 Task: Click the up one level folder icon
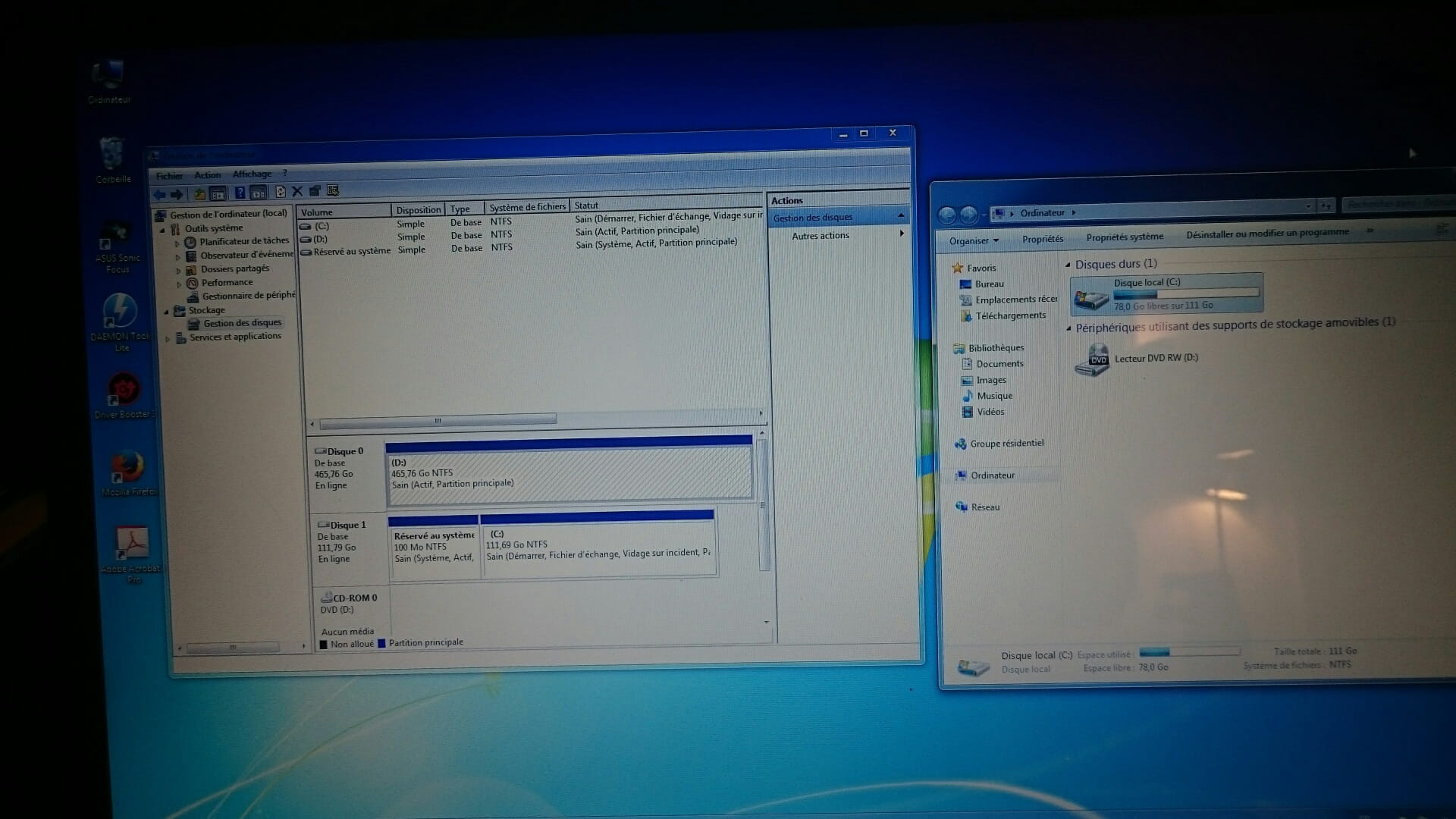(x=199, y=194)
